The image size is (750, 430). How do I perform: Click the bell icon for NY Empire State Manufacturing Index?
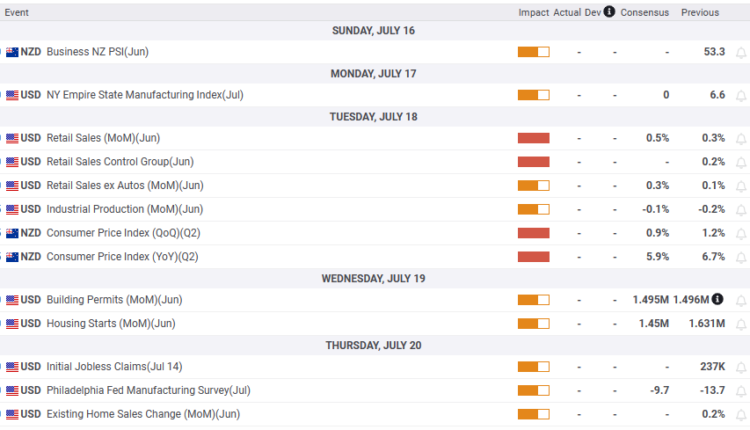pos(742,96)
